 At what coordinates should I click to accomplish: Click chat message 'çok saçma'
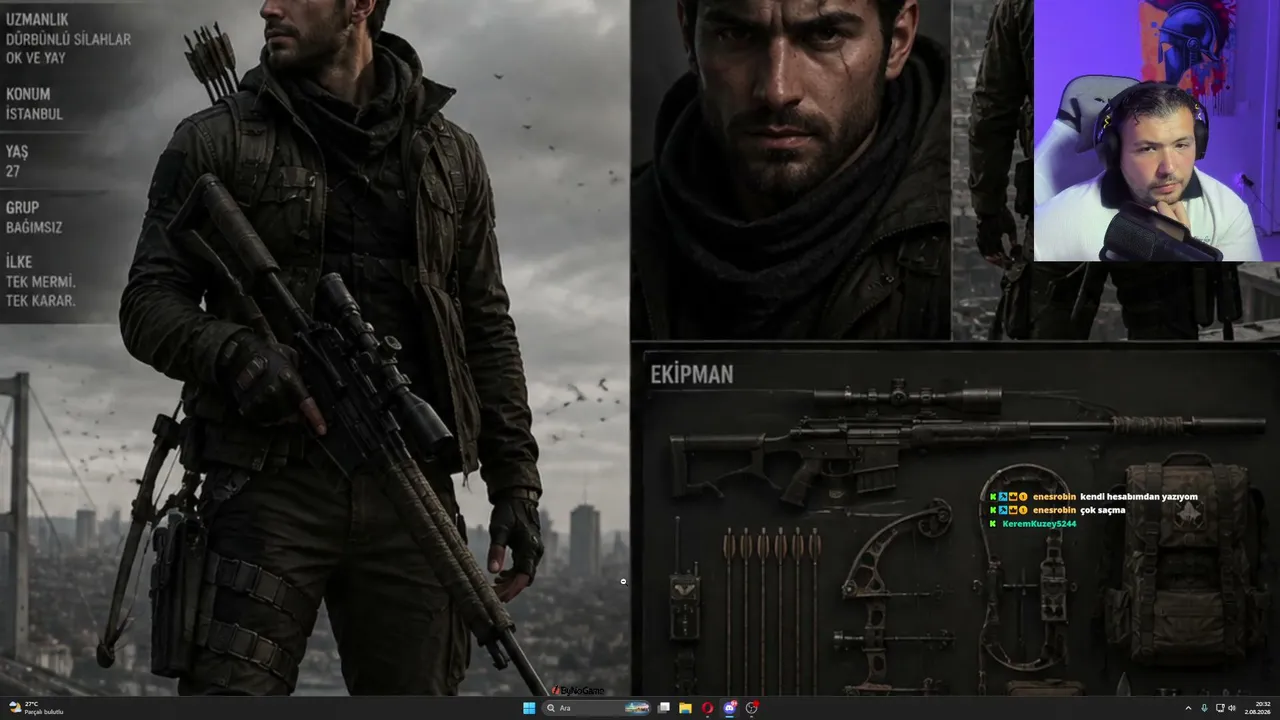click(1103, 510)
